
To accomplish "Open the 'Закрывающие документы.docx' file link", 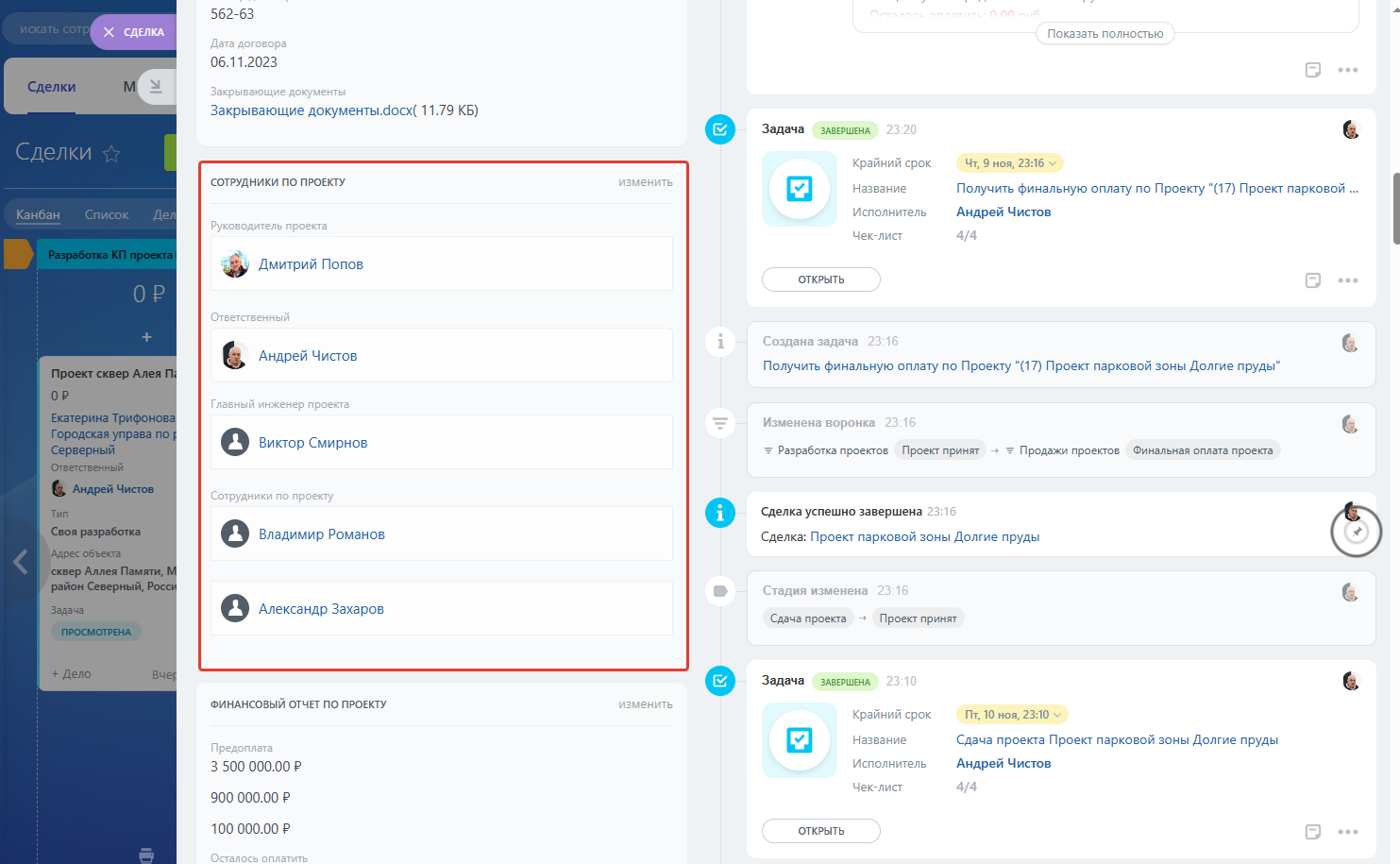I will click(312, 110).
